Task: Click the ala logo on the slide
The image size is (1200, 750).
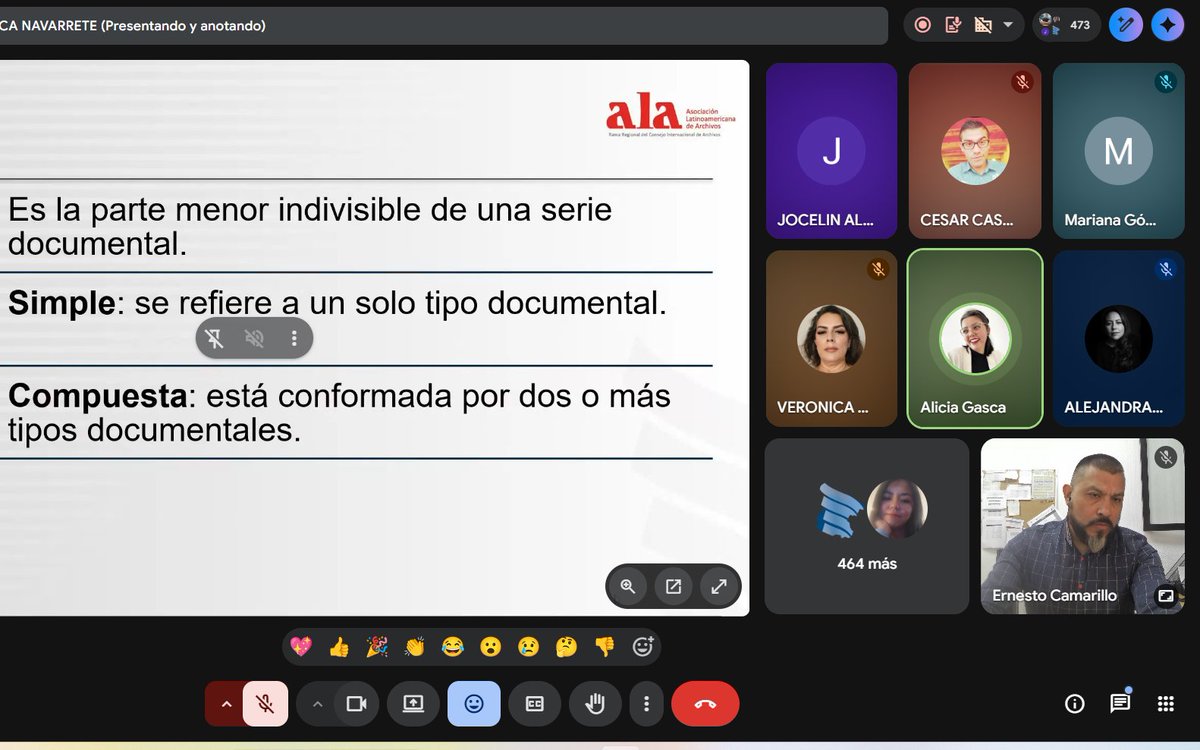Action: pos(670,115)
